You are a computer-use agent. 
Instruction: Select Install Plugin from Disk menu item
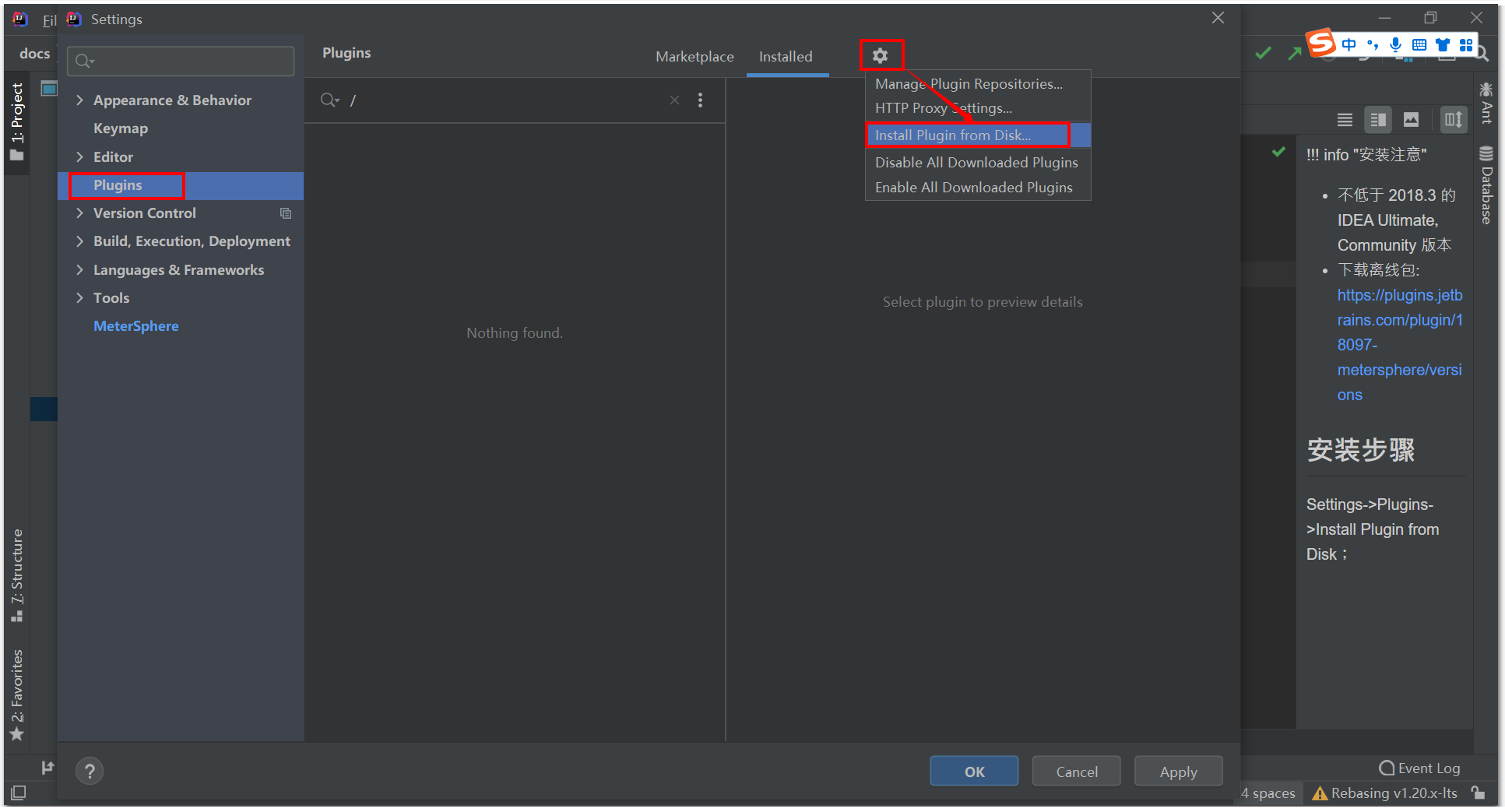[x=951, y=135]
